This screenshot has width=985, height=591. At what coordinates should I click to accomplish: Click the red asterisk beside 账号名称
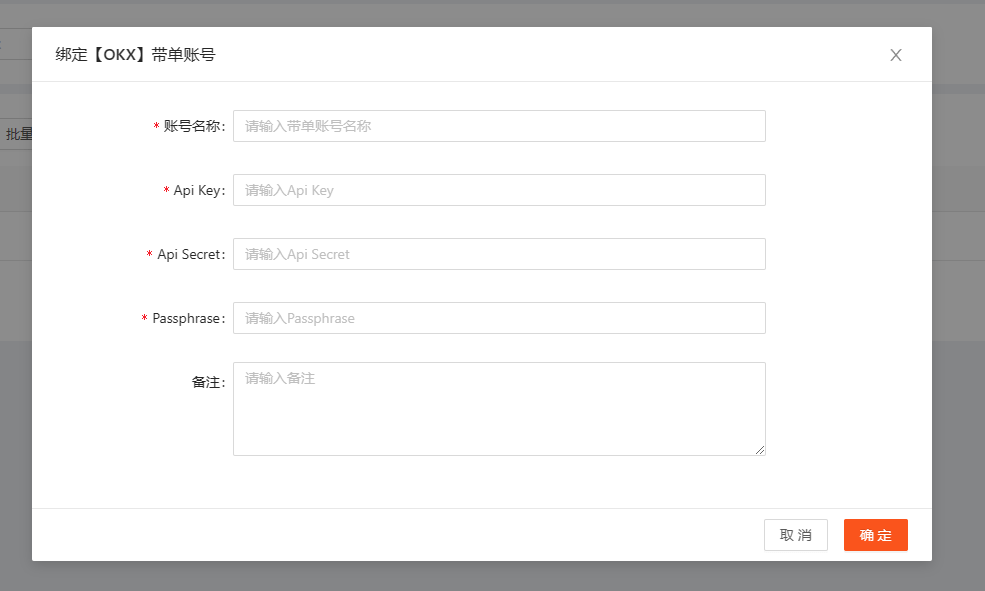156,126
